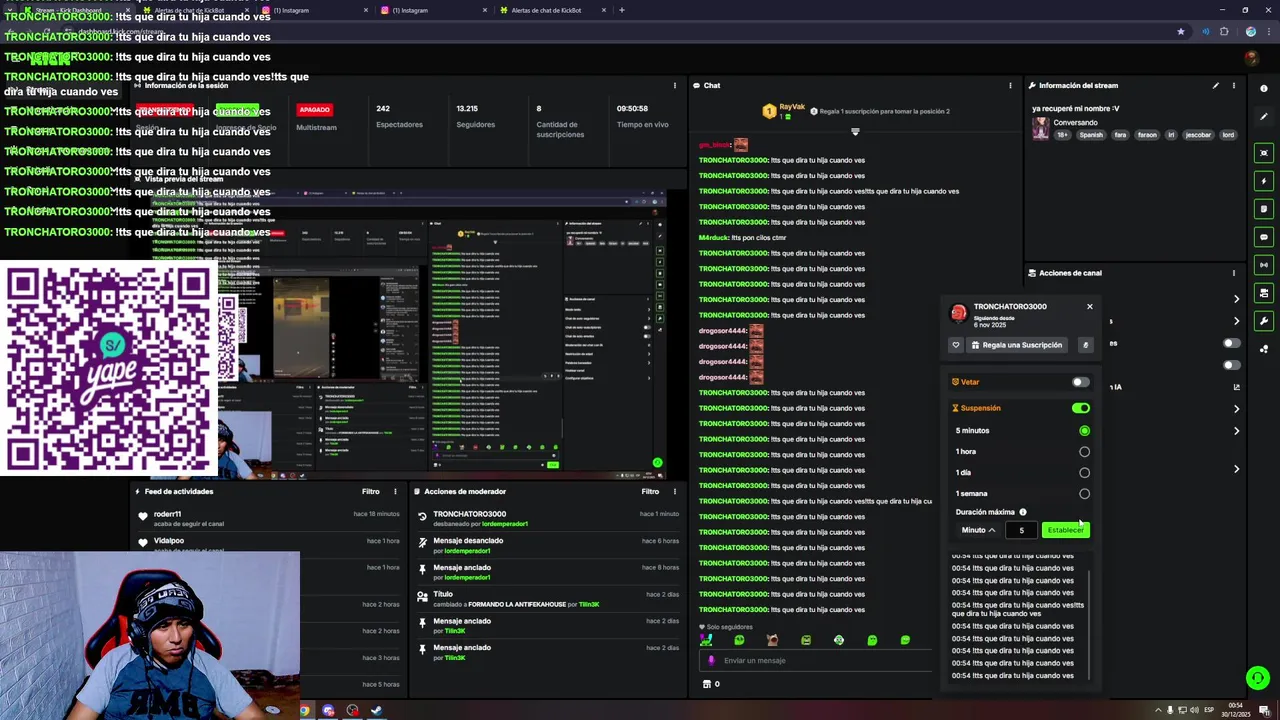Select the 5 minutos radio option

tap(1084, 431)
